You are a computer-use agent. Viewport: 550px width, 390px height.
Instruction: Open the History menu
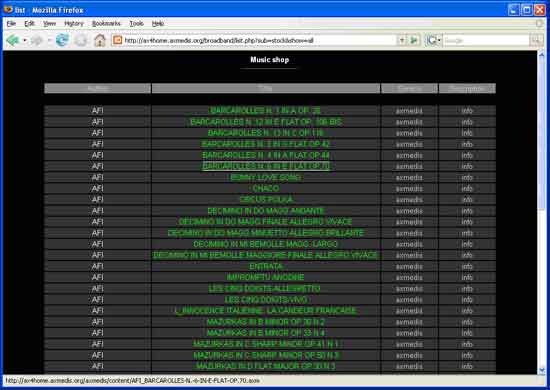click(x=74, y=23)
